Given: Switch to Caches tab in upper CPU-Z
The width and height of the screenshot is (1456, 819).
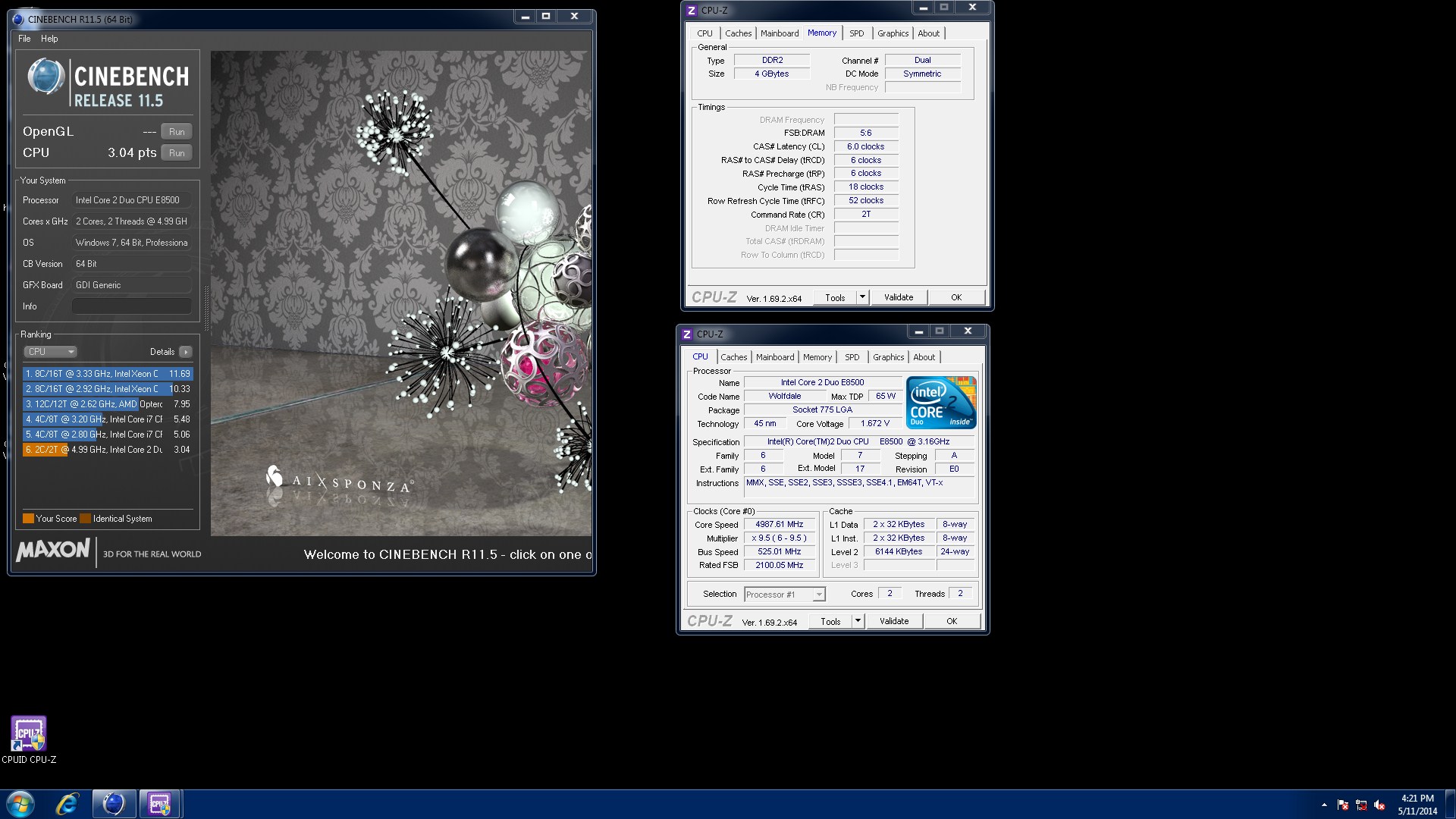Looking at the screenshot, I should (738, 33).
